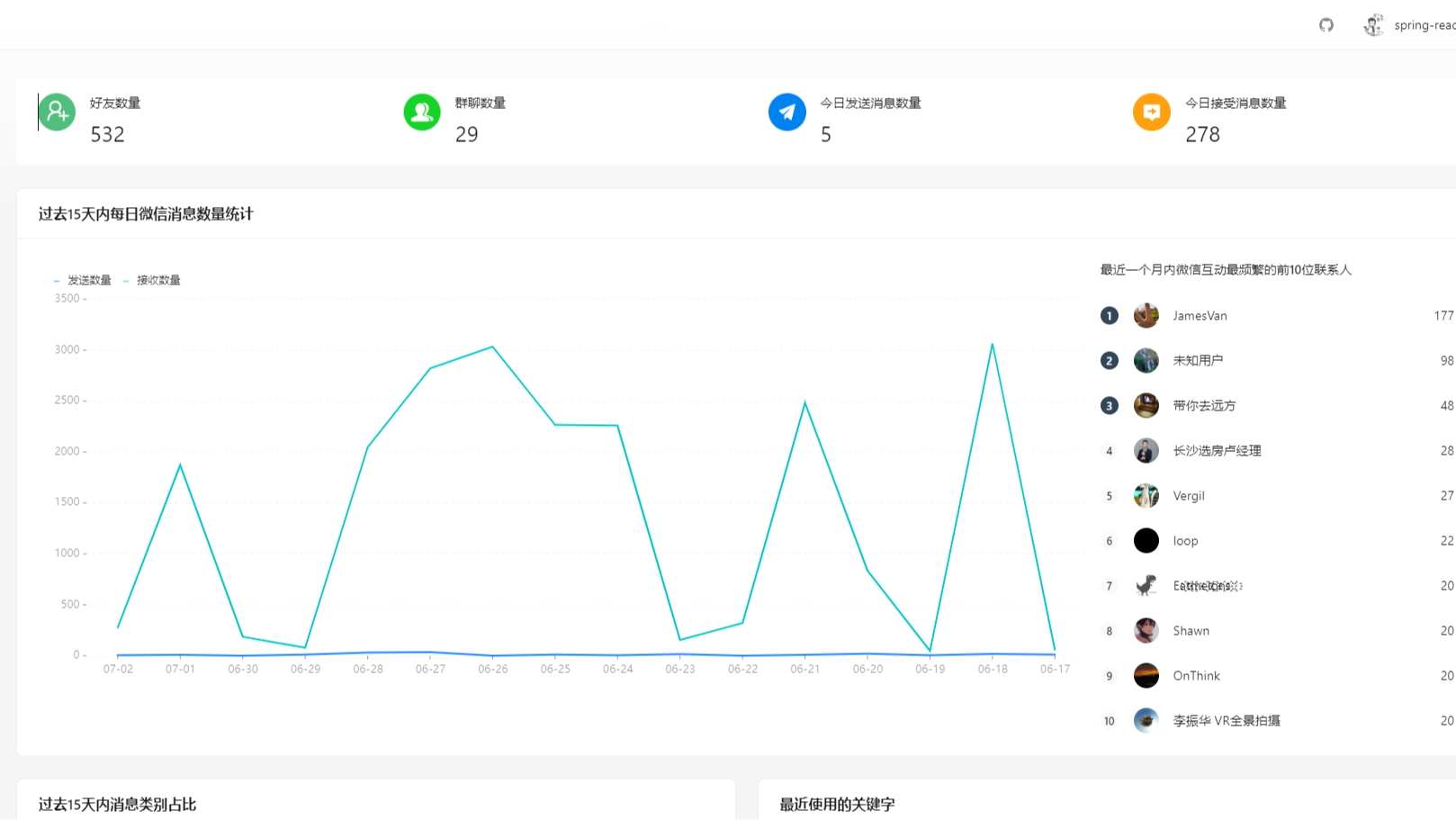Click the 过去15天内每日微信消息数量统计 heading
The width and height of the screenshot is (1456, 820).
click(146, 213)
